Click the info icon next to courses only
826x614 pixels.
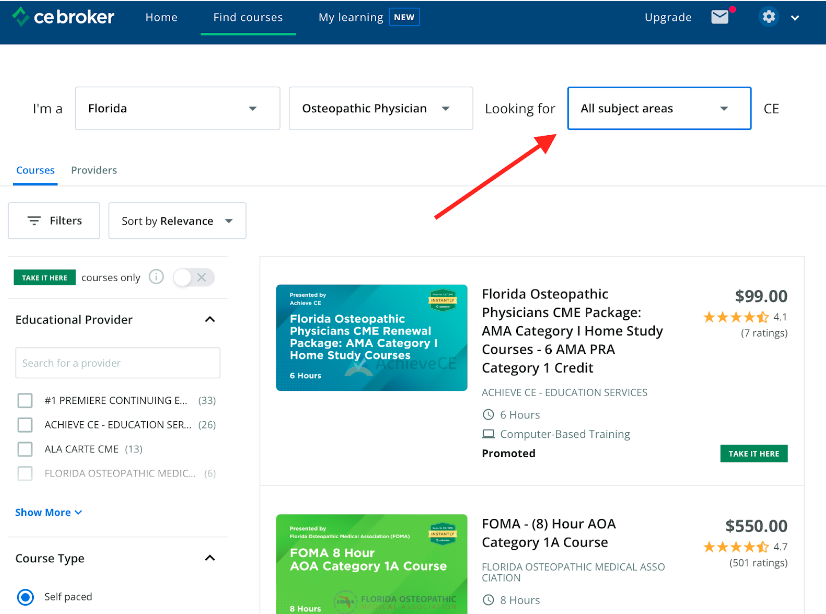[156, 276]
